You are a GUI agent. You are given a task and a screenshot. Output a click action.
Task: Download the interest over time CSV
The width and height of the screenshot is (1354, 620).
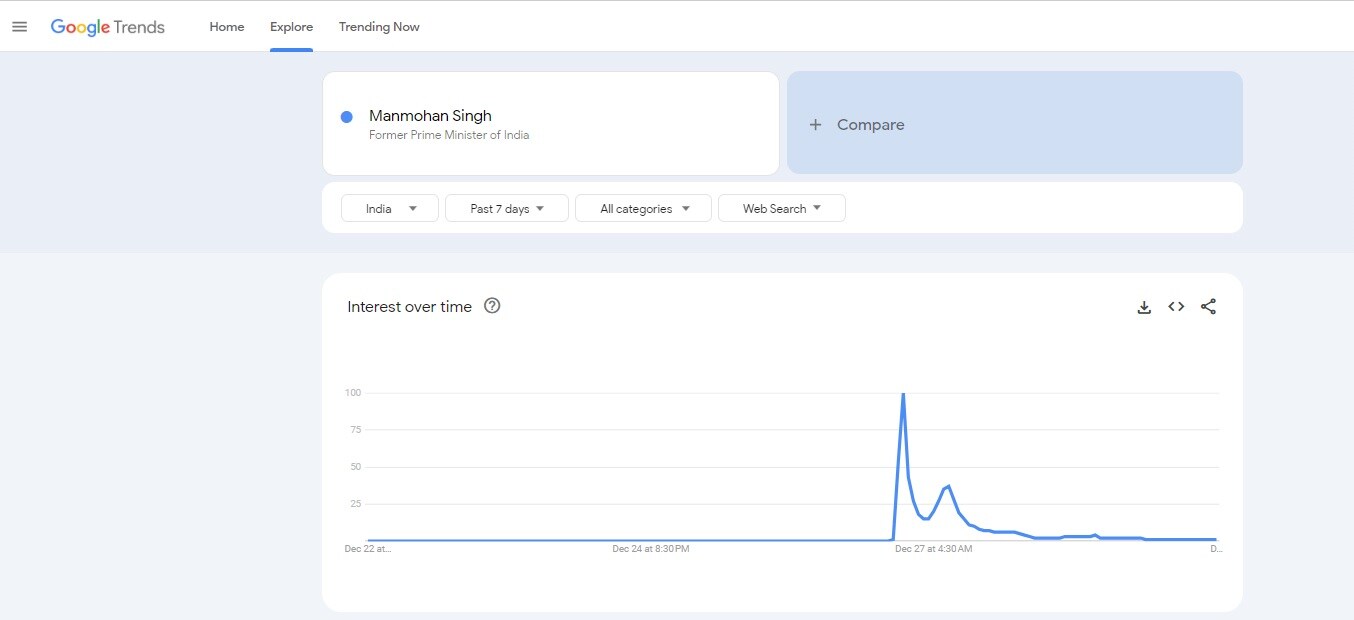(x=1144, y=307)
